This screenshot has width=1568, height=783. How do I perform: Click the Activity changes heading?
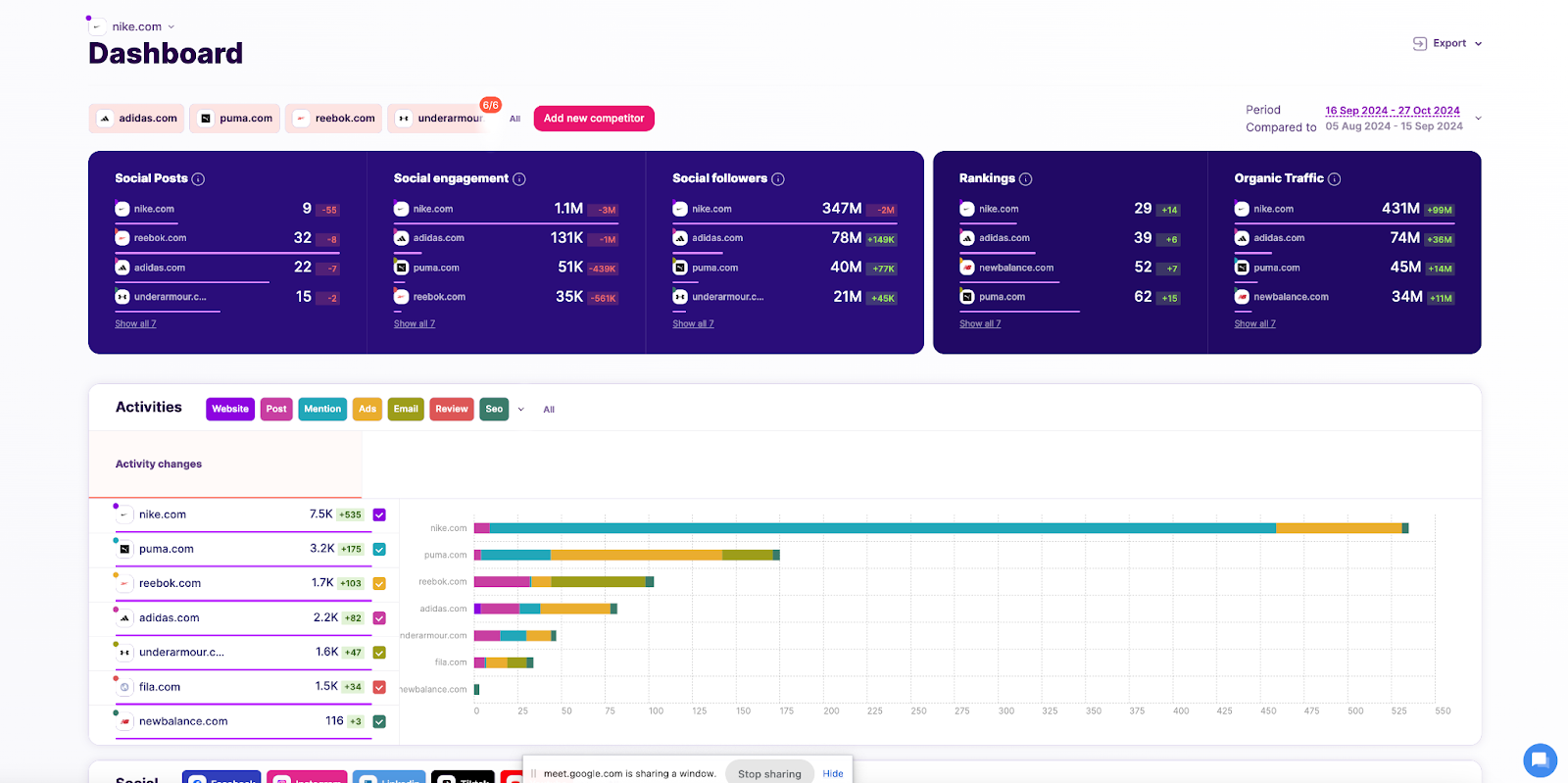(159, 465)
